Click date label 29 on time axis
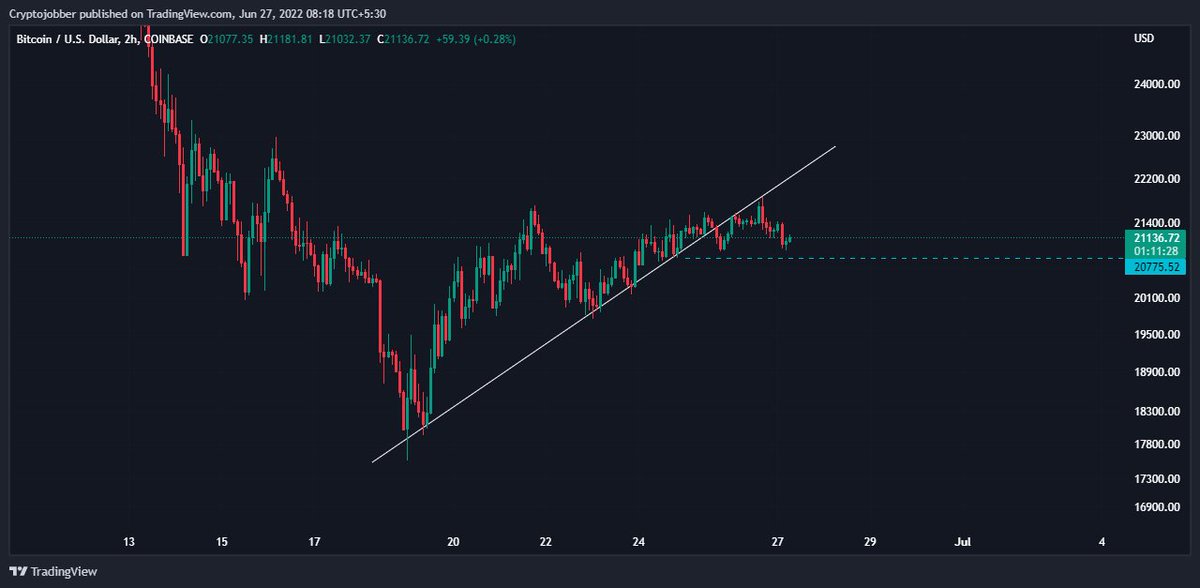The width and height of the screenshot is (1200, 588). point(870,542)
